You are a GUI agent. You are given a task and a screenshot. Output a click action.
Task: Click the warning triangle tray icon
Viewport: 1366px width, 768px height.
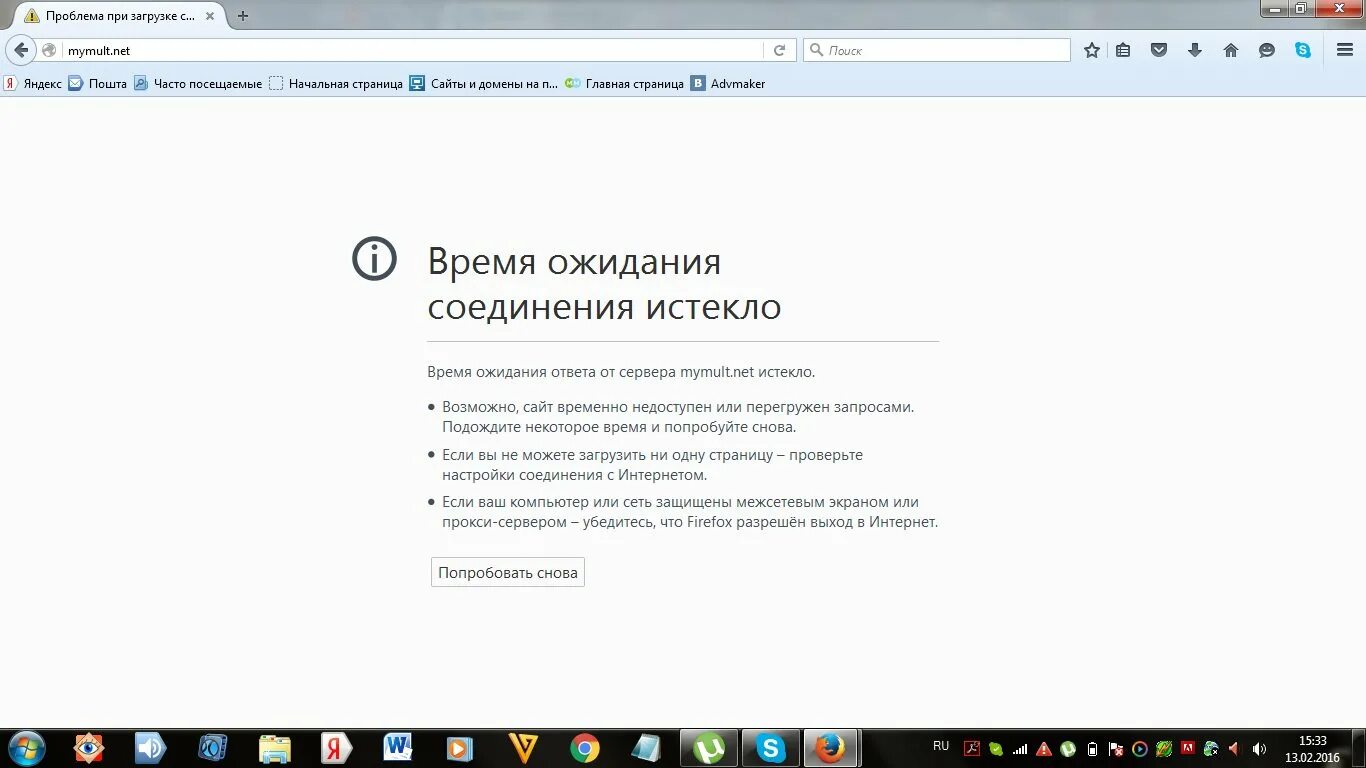tap(1044, 748)
